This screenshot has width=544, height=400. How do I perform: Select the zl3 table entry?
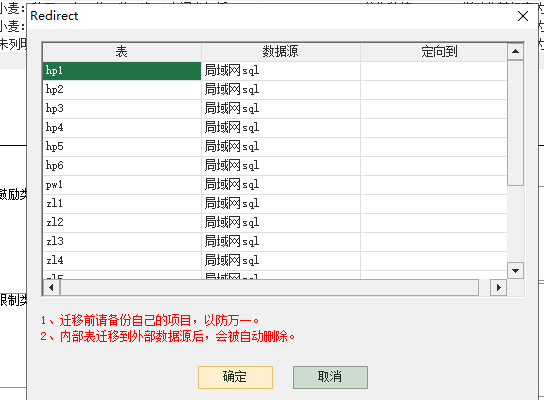point(122,241)
